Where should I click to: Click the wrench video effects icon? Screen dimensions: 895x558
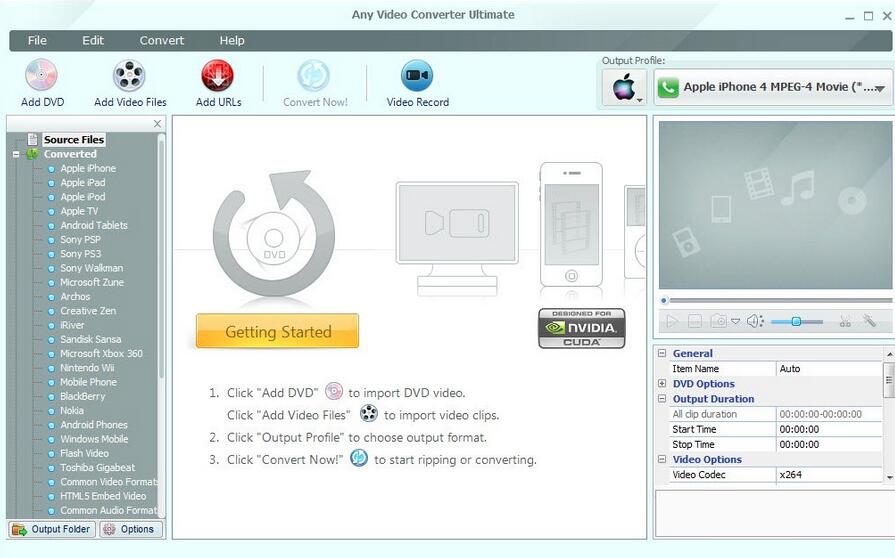pyautogui.click(x=869, y=321)
